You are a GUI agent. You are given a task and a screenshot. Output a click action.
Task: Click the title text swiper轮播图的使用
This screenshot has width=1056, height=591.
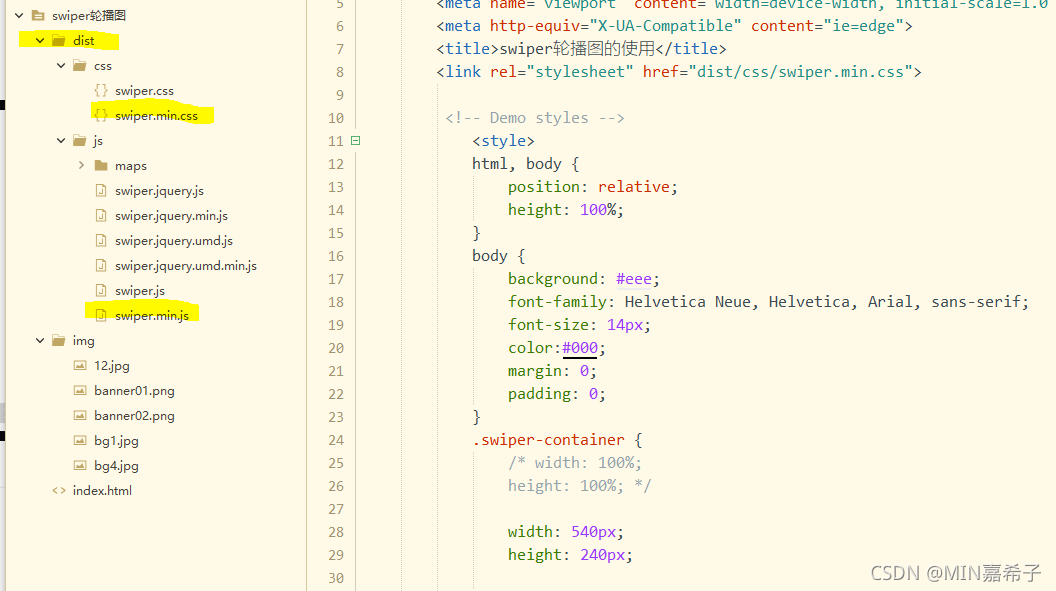577,48
